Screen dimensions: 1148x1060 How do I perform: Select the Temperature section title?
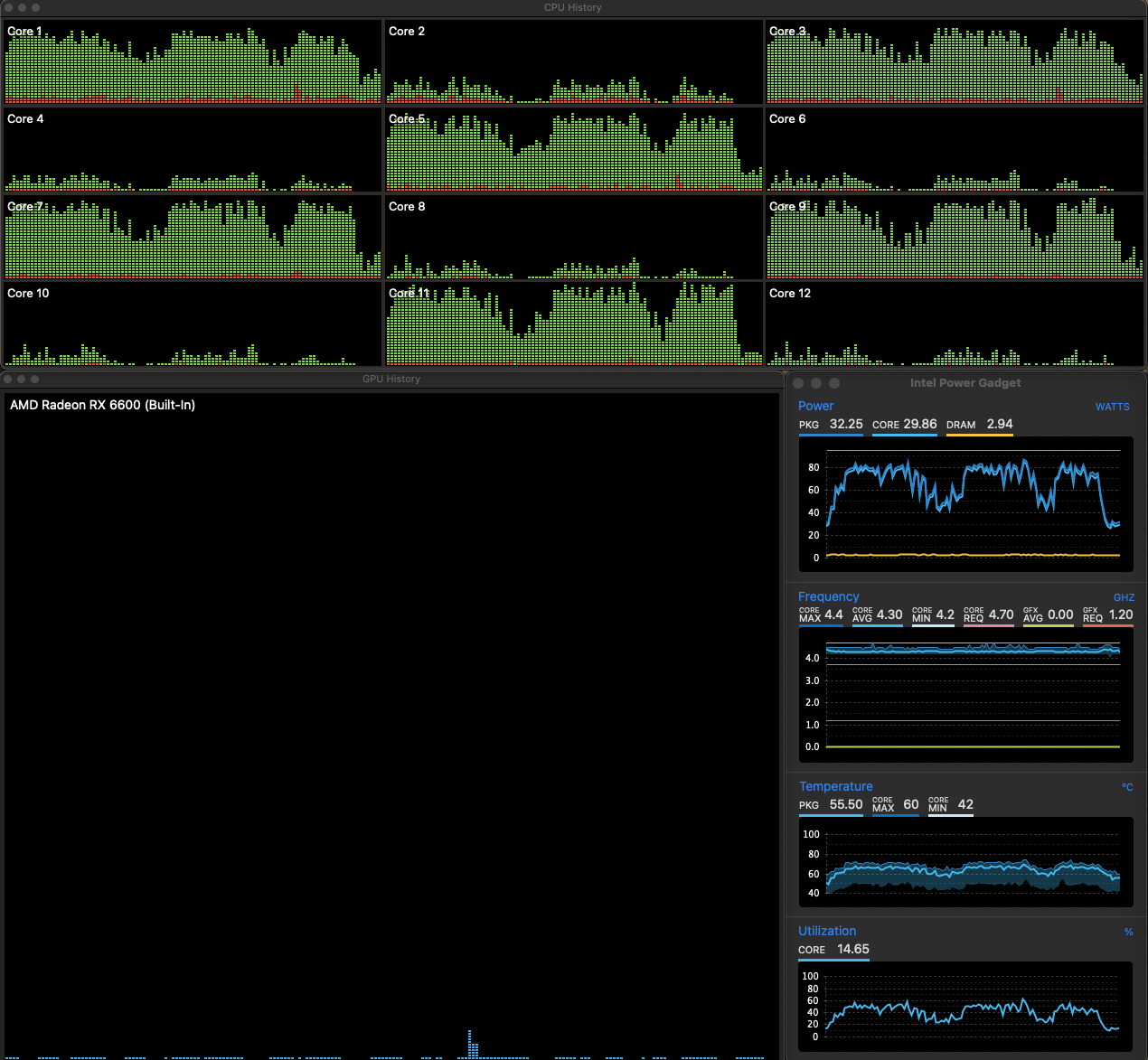click(x=836, y=786)
